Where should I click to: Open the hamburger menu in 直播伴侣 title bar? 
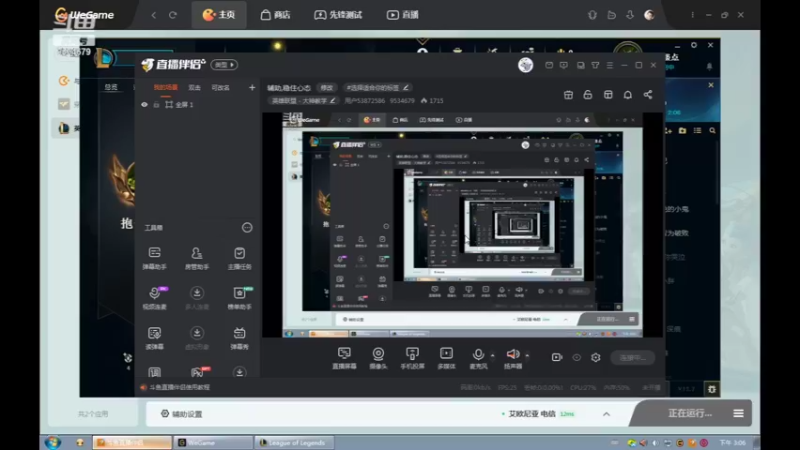(610, 65)
